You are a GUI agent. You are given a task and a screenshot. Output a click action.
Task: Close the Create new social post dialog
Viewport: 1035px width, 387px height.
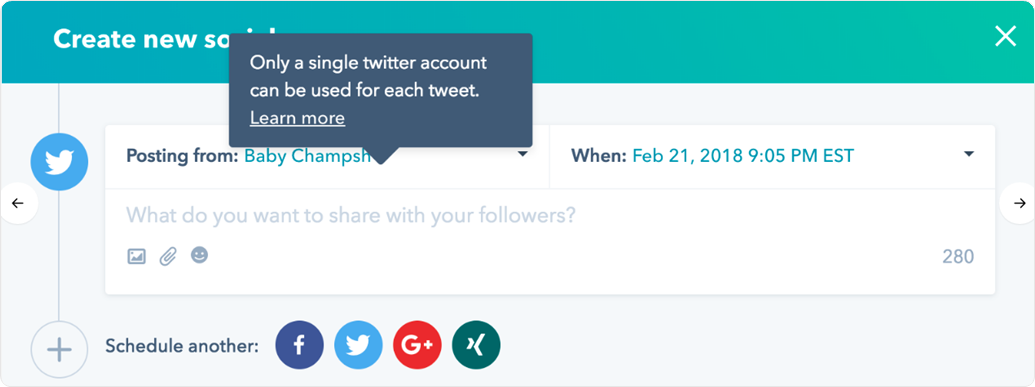coord(1005,36)
